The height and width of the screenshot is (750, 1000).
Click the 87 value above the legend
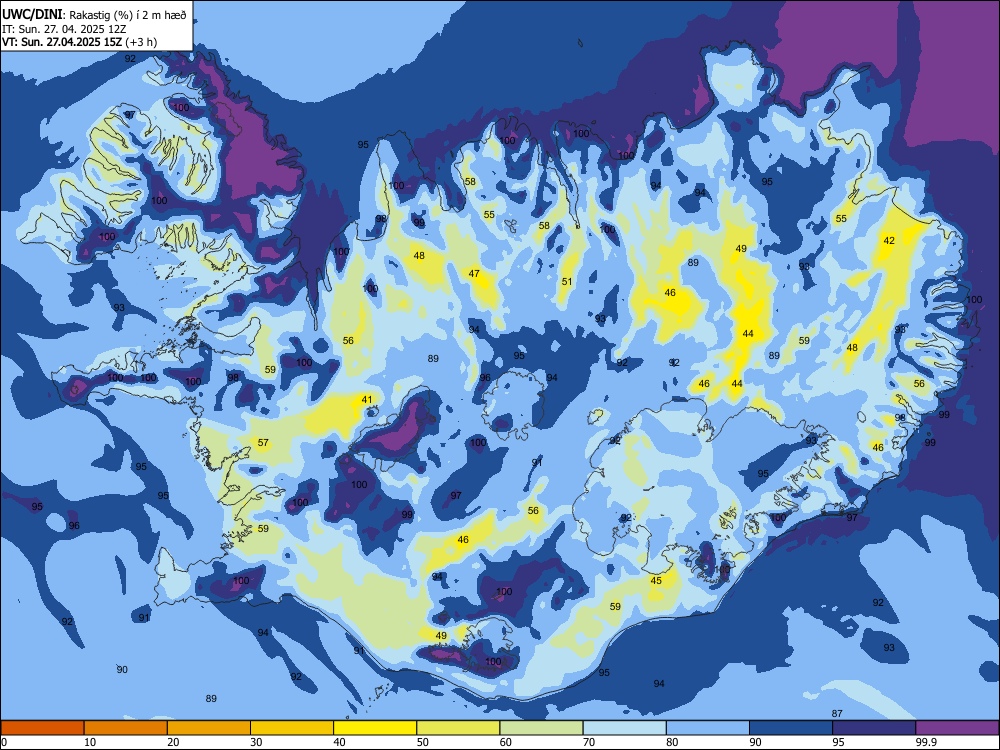coord(837,714)
